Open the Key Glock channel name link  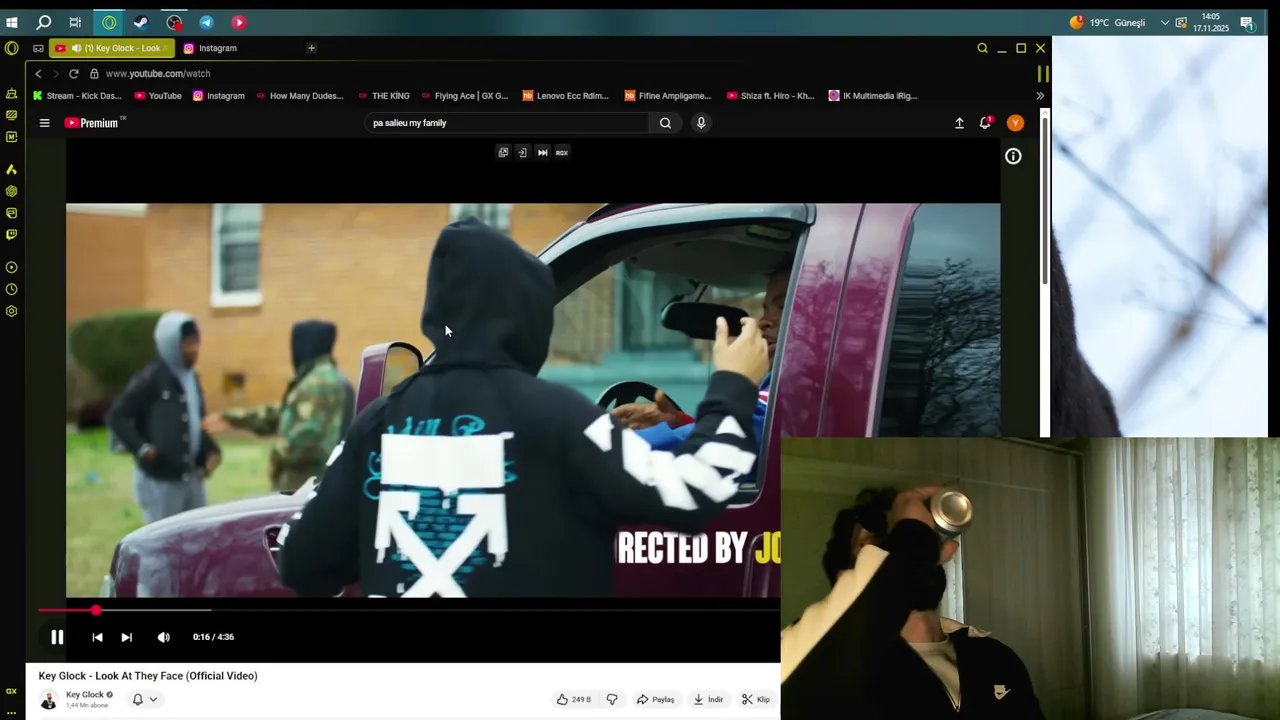[85, 695]
